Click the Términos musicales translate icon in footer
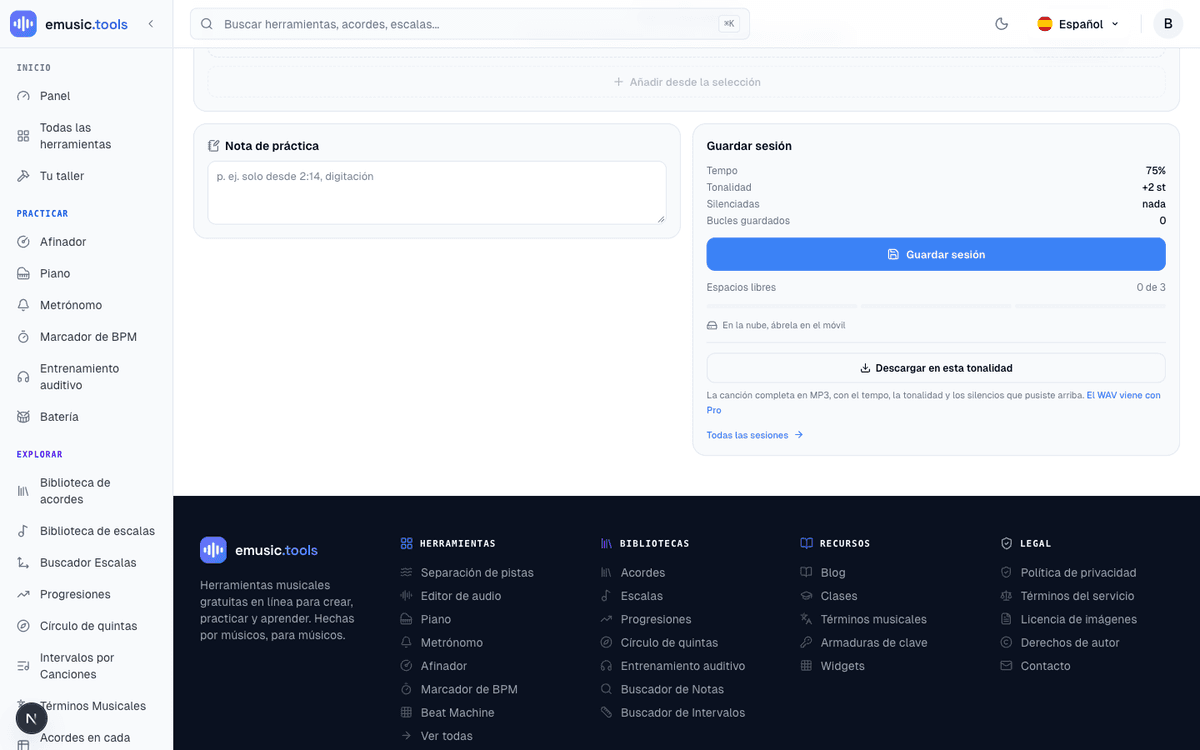1200x750 pixels. pos(806,619)
